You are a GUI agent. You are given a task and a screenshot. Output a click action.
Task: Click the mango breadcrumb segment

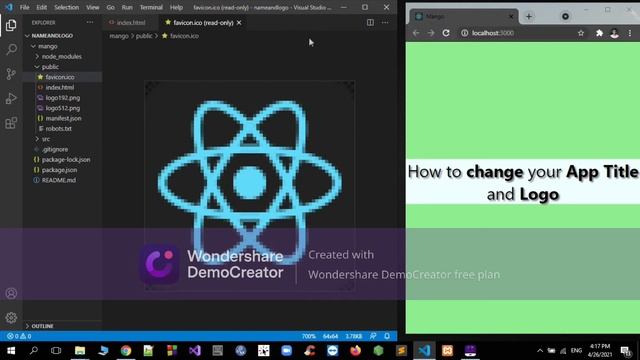[119, 36]
